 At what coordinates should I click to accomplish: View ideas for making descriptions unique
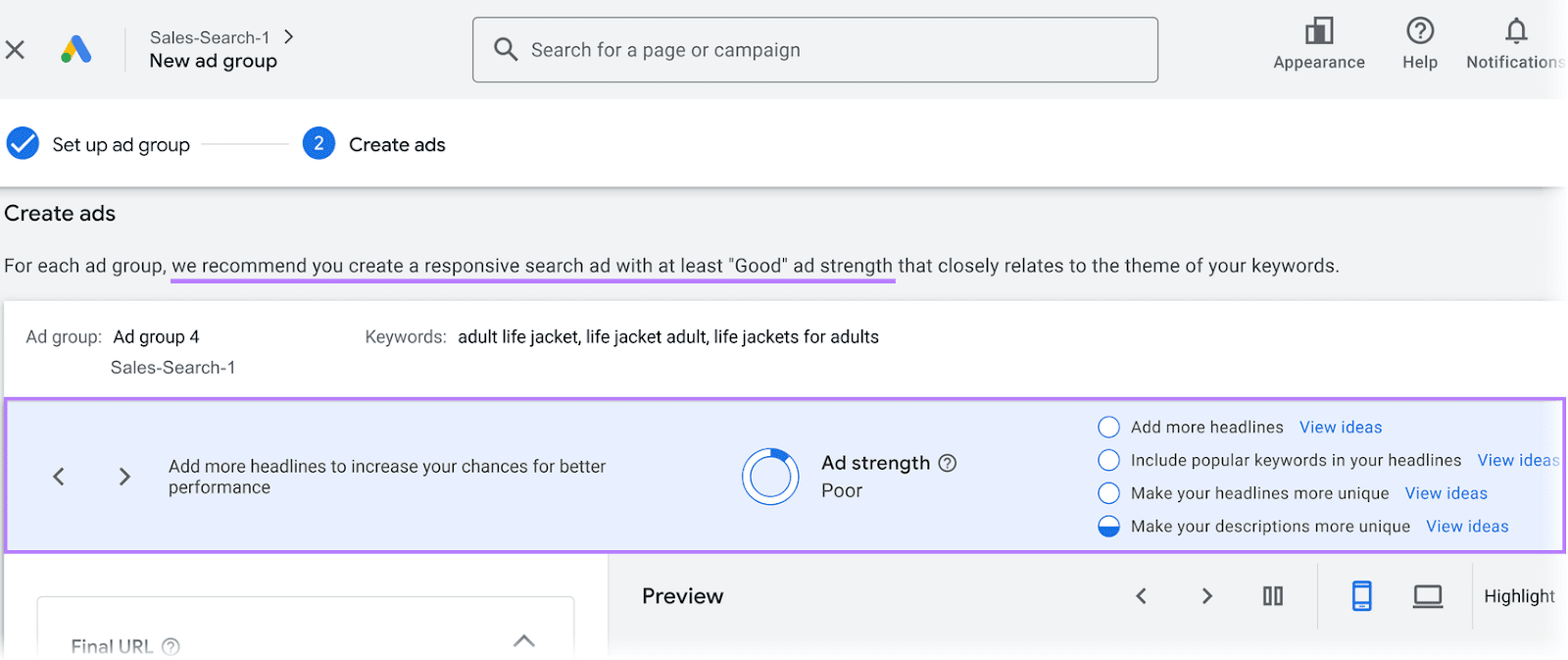1467,527
